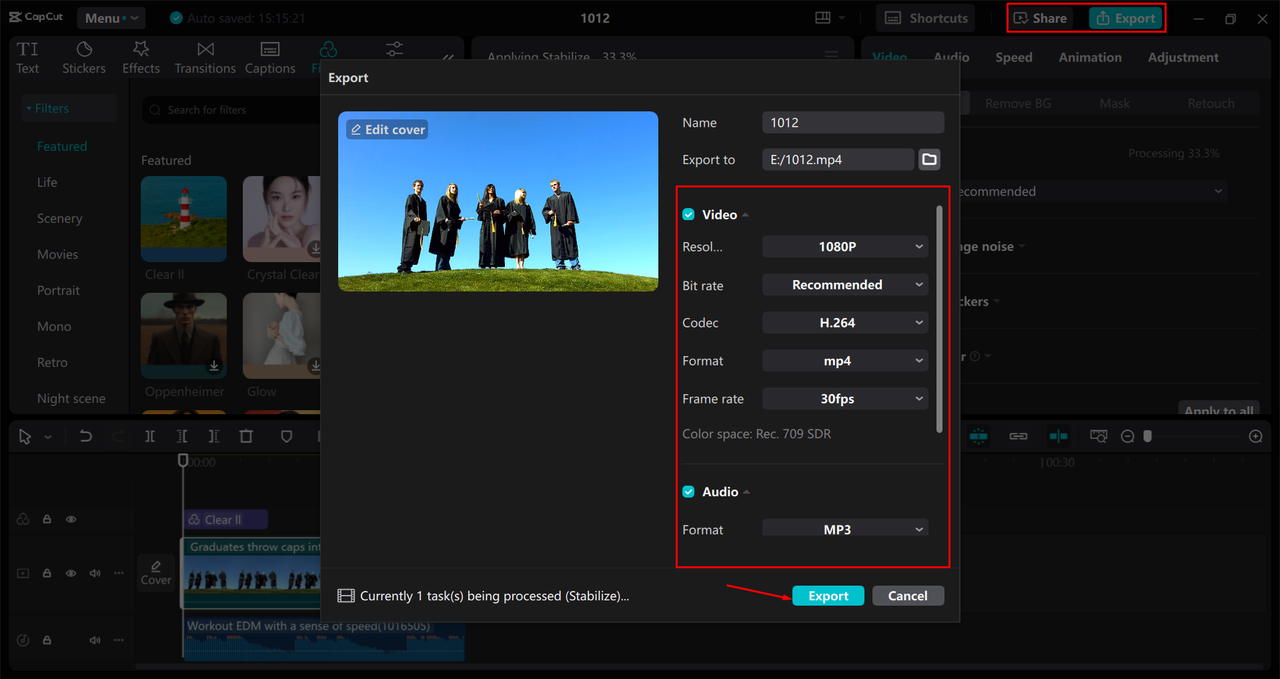Select the pointer tool in timeline toolbar

(x=25, y=436)
